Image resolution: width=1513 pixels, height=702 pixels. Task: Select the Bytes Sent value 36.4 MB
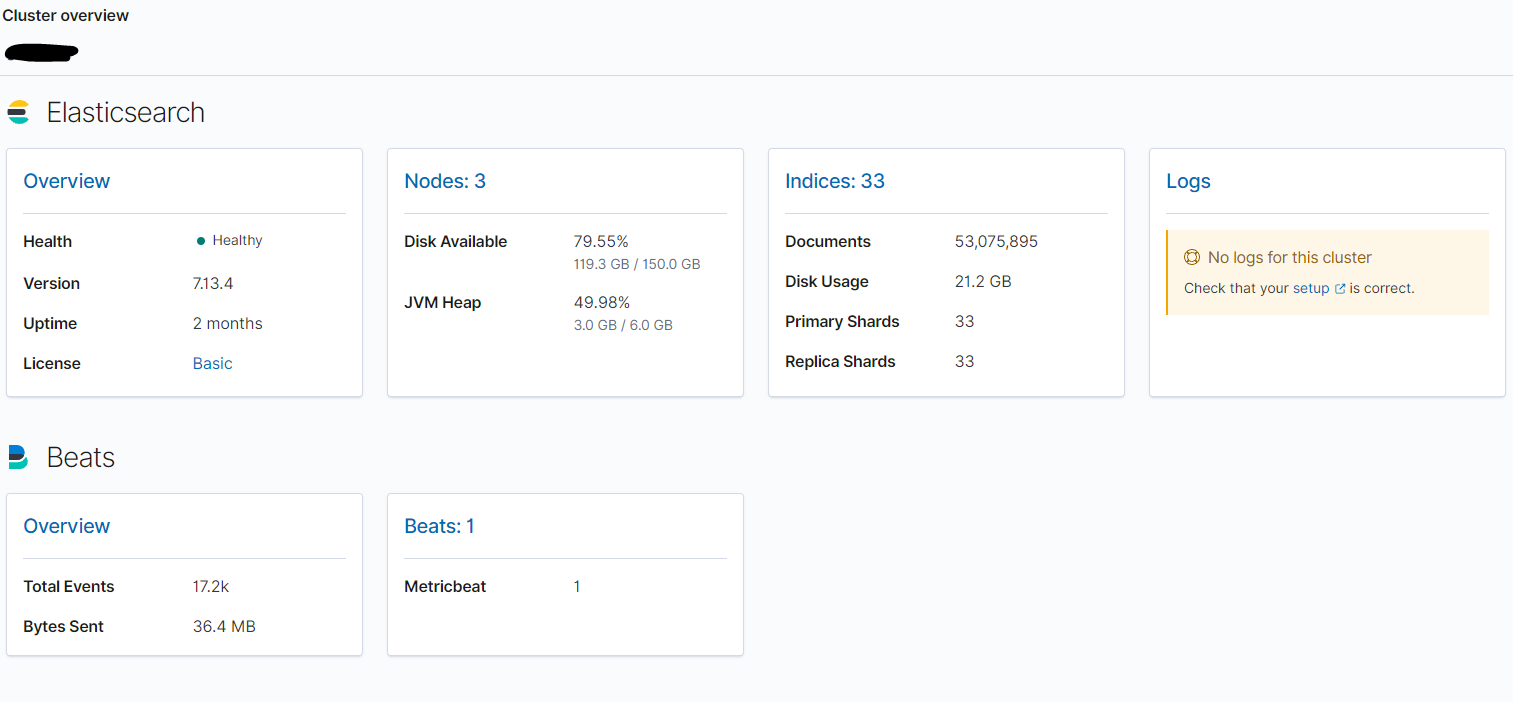[224, 626]
